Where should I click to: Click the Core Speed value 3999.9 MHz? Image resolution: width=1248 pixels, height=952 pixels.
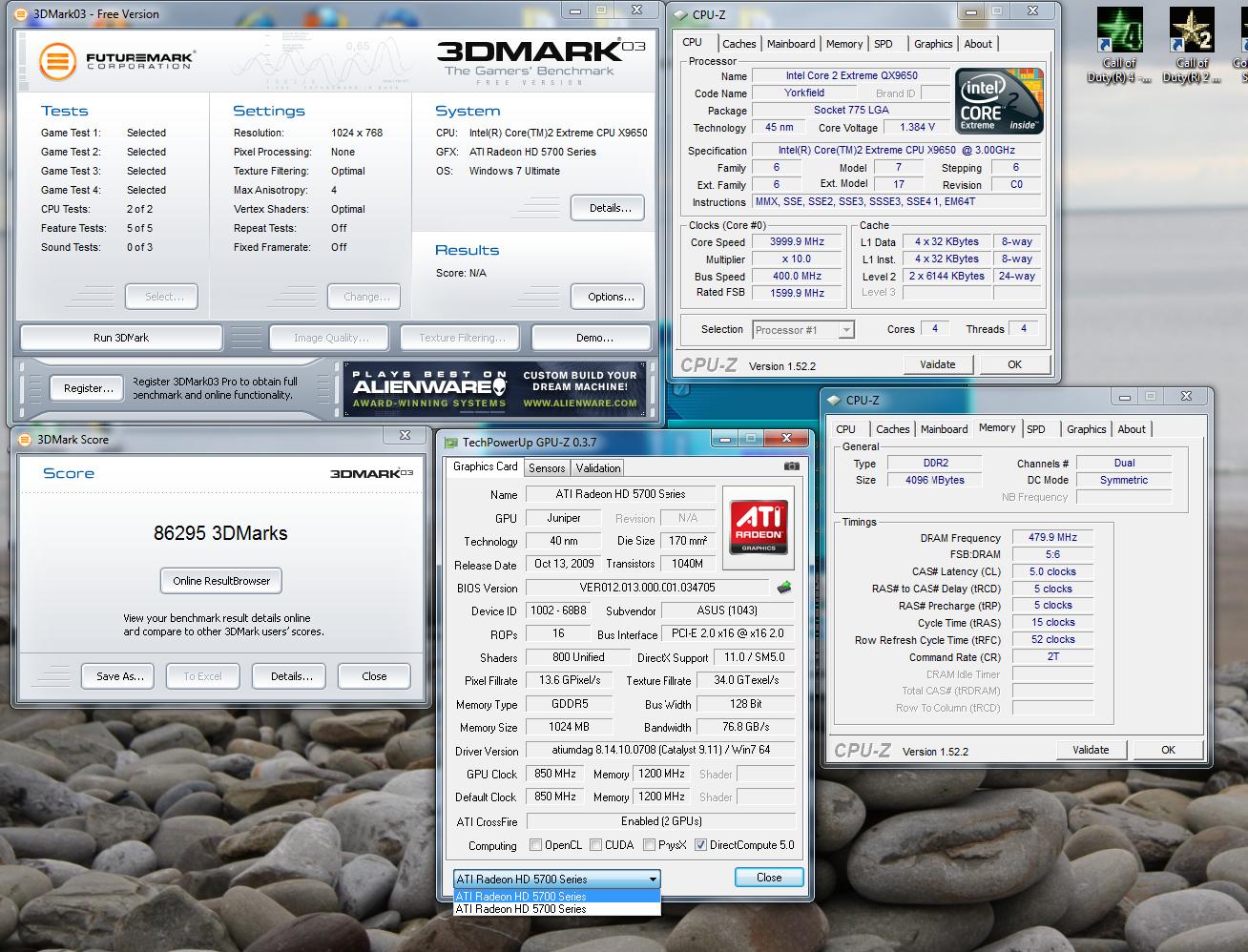pos(797,242)
